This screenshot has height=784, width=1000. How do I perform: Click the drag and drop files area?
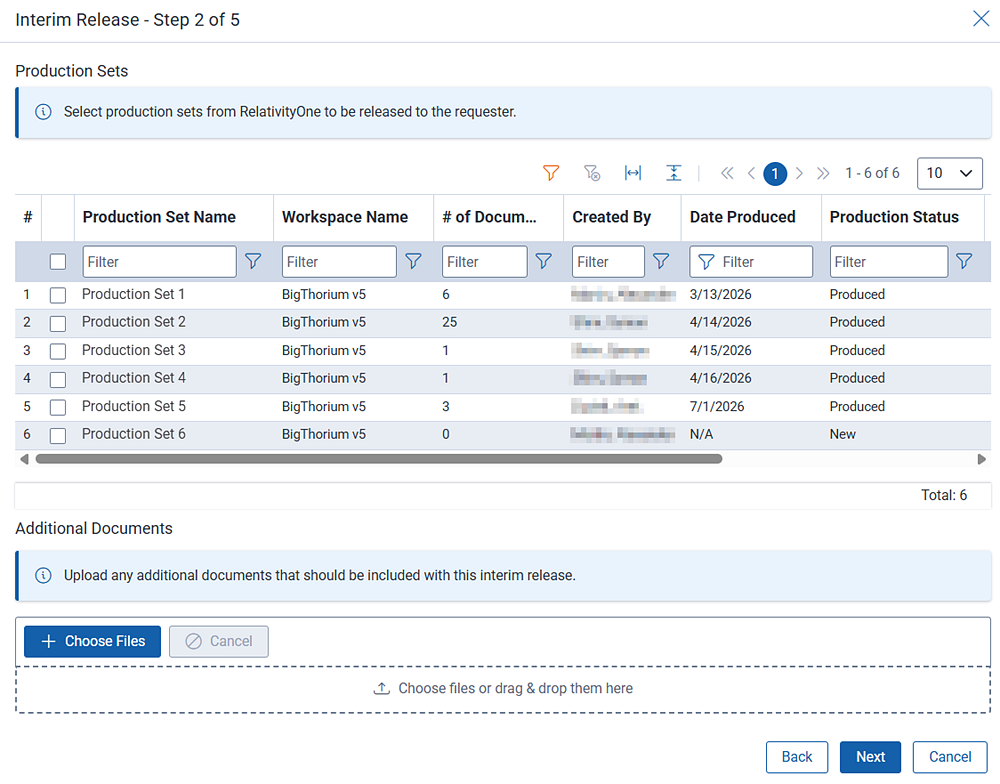click(503, 689)
